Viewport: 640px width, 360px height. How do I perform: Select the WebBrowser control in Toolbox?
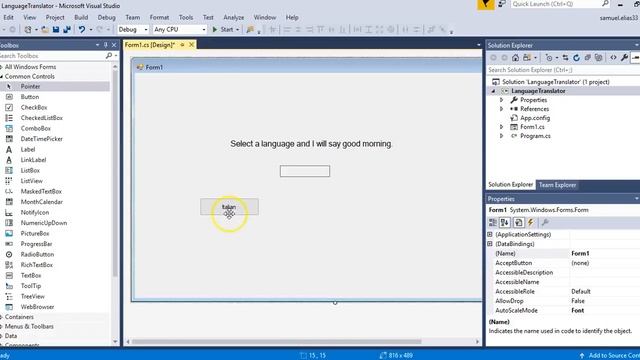point(37,307)
